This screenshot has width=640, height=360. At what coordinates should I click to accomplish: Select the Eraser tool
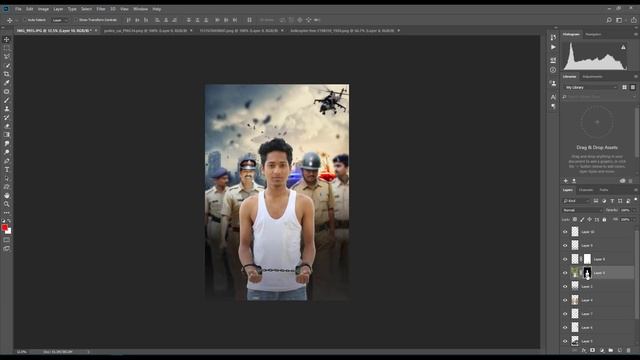pos(7,126)
